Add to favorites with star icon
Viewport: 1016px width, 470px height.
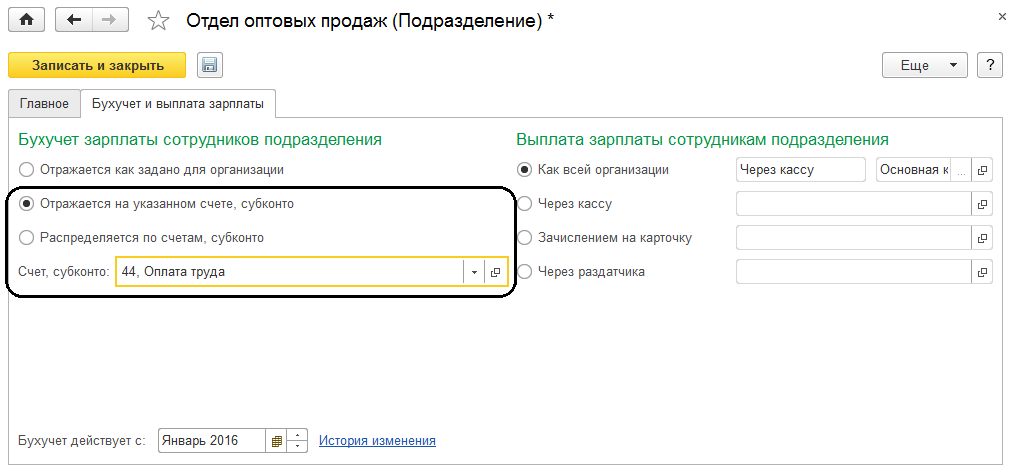(x=158, y=20)
